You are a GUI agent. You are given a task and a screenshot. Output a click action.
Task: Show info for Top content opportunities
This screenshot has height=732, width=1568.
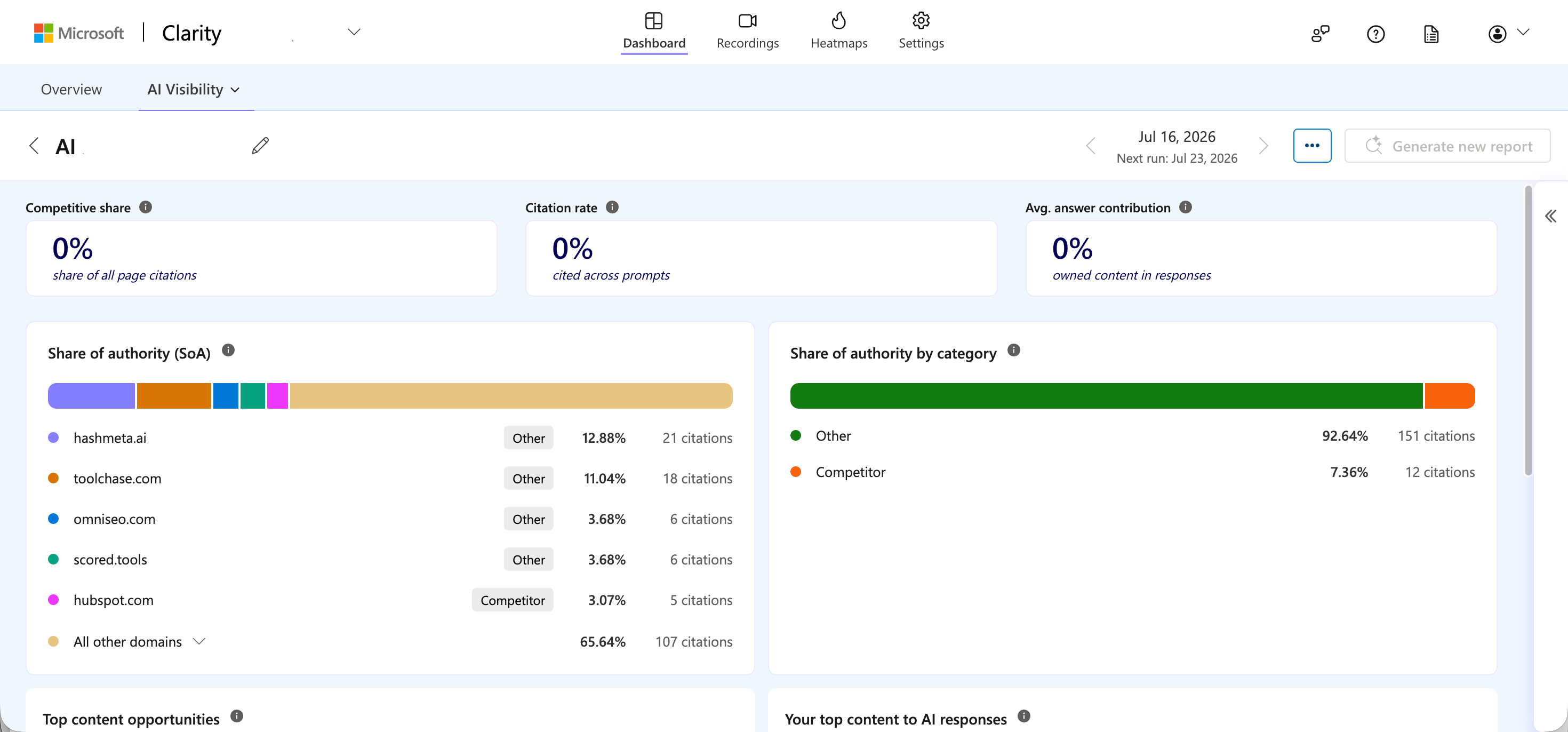point(237,716)
